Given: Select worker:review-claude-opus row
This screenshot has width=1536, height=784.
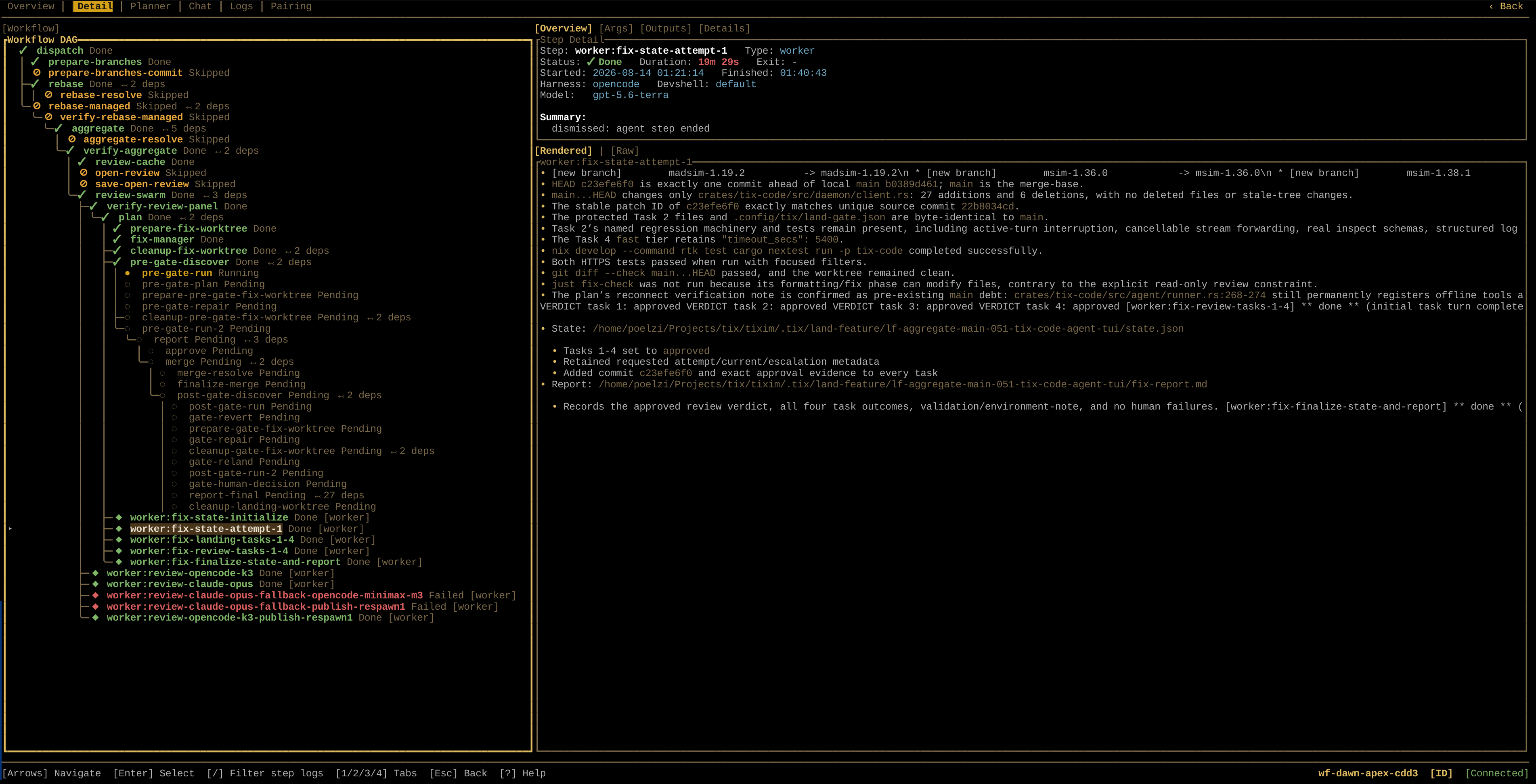Looking at the screenshot, I should coord(180,584).
